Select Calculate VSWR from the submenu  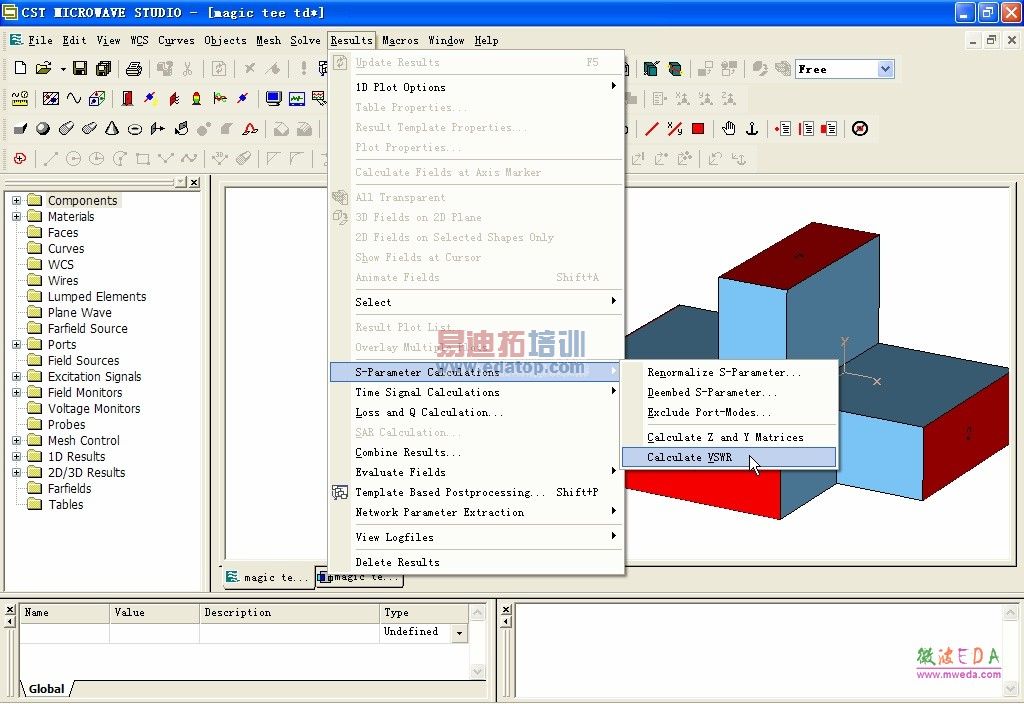729,457
